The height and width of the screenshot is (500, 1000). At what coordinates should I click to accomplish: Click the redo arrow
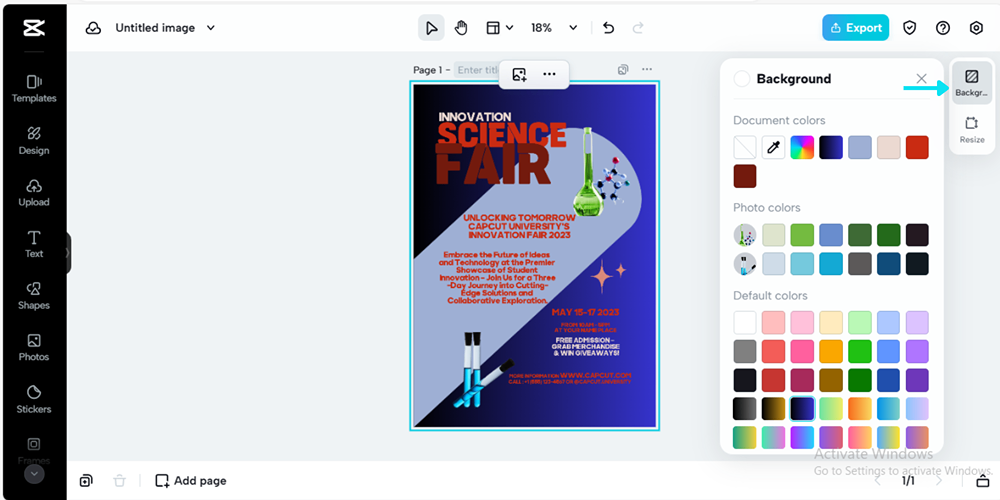pos(637,28)
